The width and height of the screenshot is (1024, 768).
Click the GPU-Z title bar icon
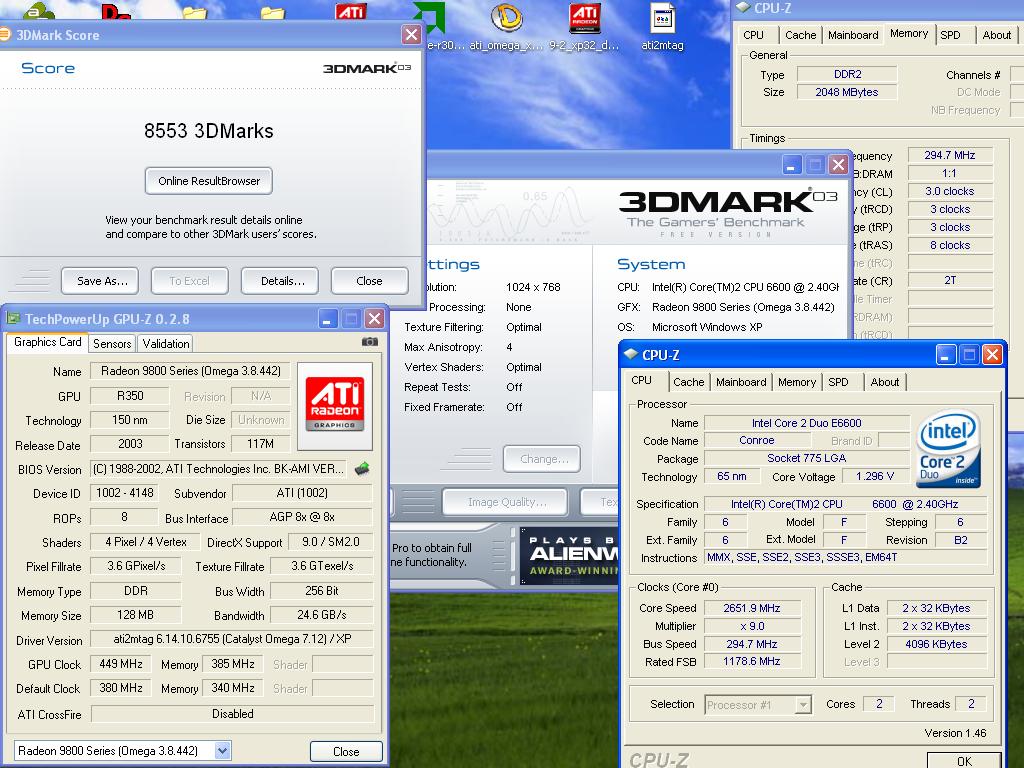(13, 319)
